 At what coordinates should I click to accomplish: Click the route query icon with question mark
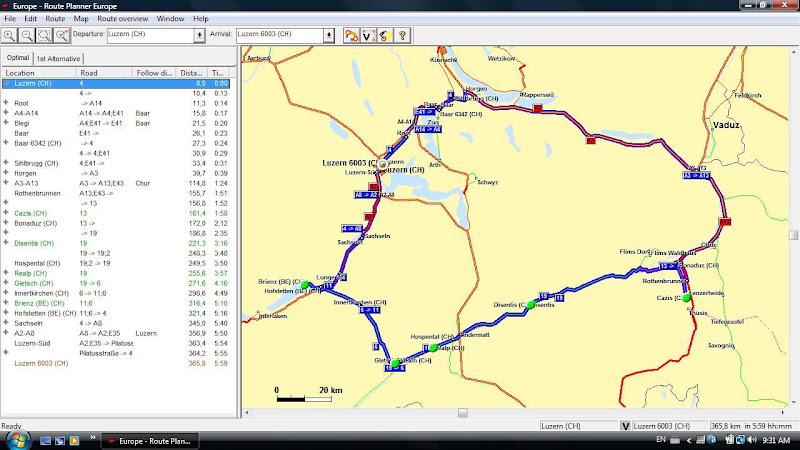click(x=385, y=35)
